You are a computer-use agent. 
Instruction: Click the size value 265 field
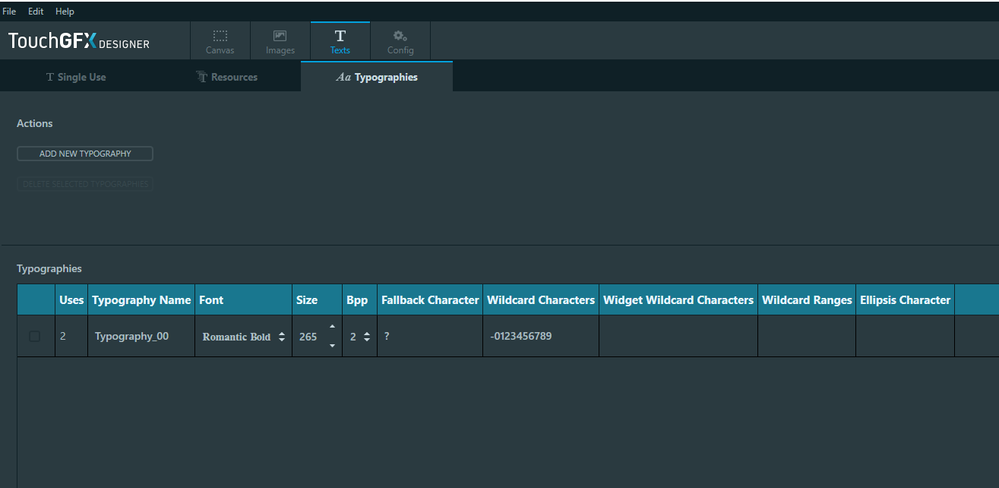click(x=308, y=337)
